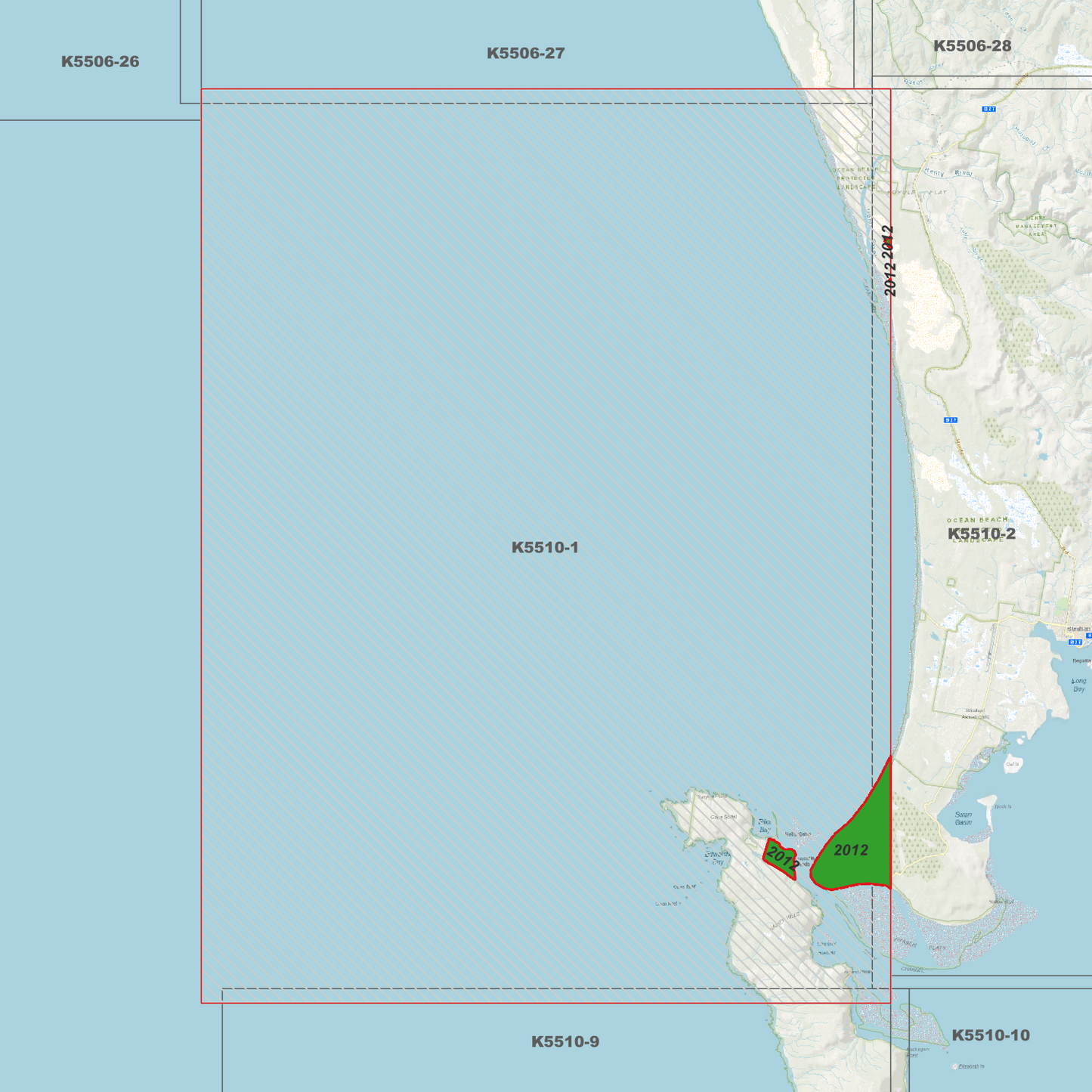Select the K5506-26 tile label
Image resolution: width=1092 pixels, height=1092 pixels.
pos(100,61)
